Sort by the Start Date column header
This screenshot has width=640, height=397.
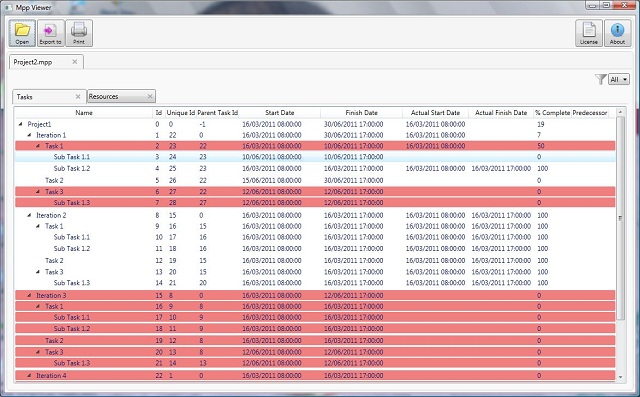[280, 113]
